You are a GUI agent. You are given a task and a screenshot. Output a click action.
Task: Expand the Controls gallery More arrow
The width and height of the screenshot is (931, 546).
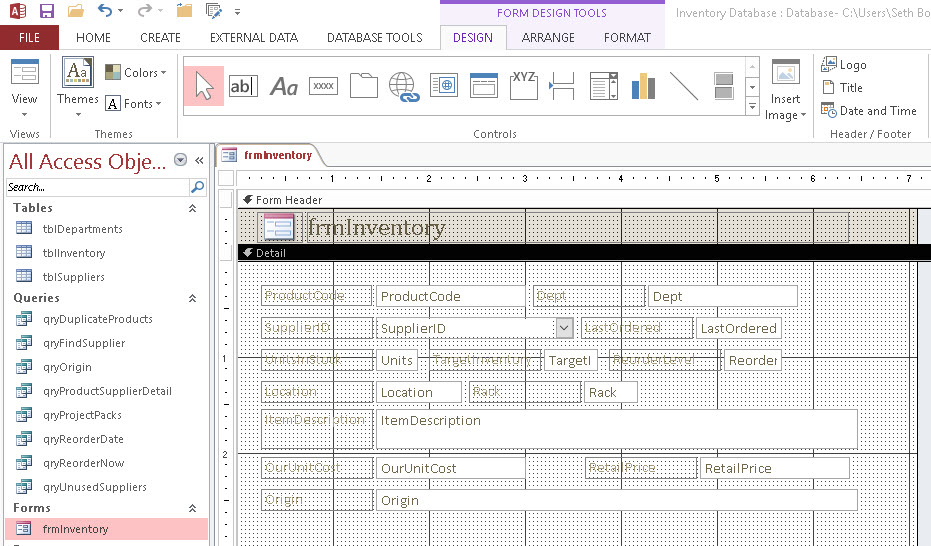(x=752, y=107)
